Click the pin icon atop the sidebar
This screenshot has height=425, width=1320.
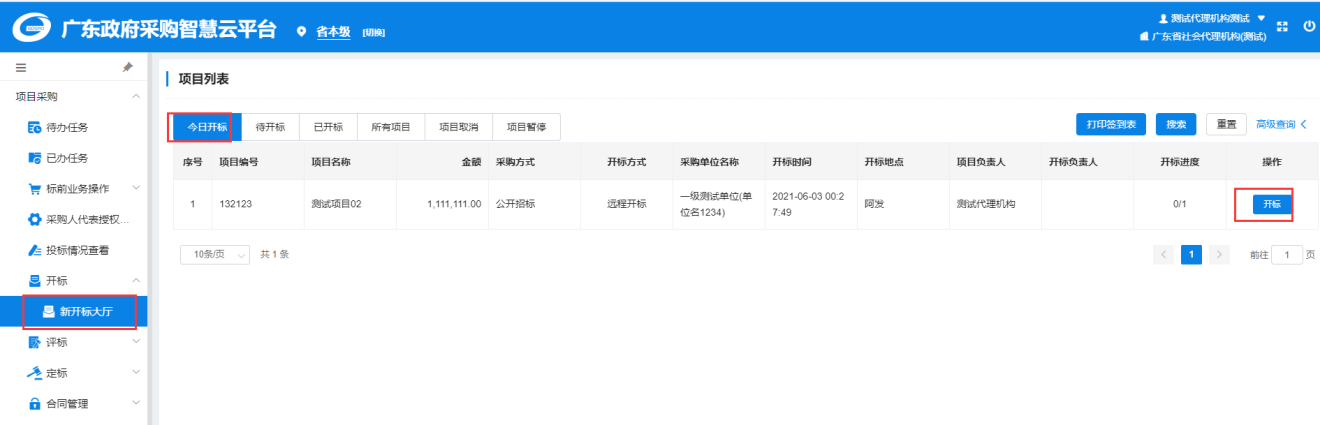click(127, 67)
